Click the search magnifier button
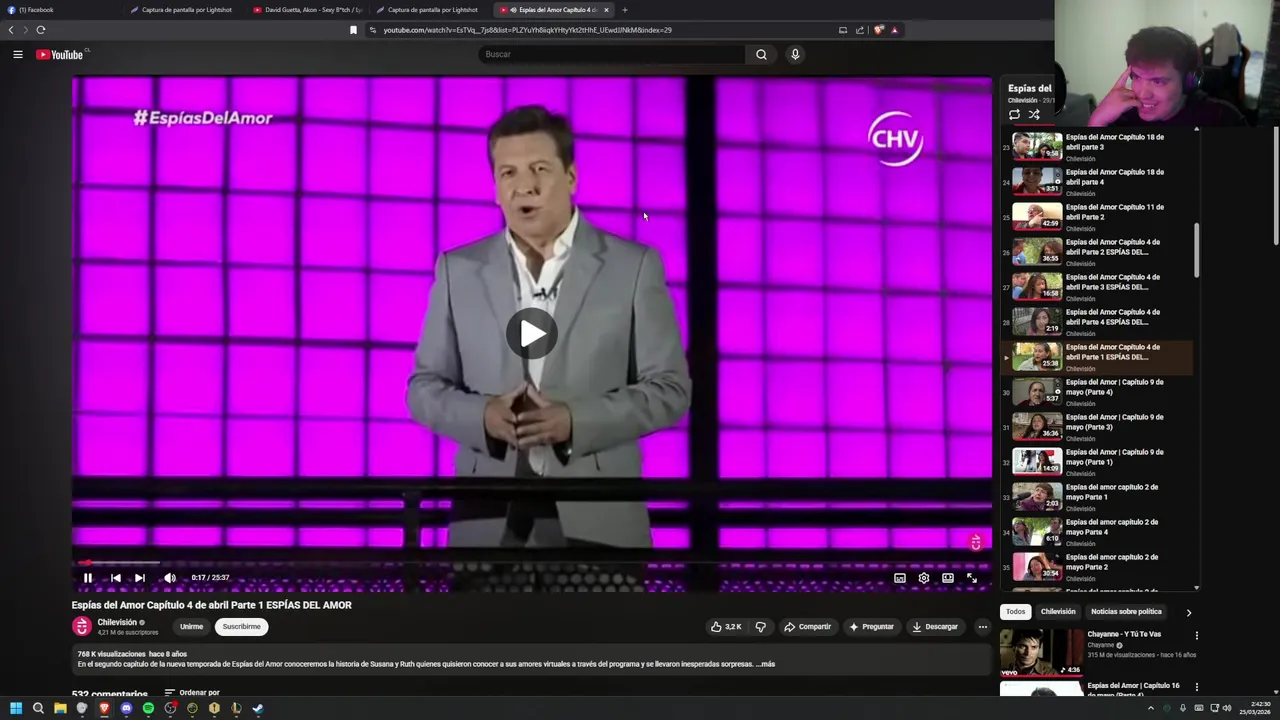The height and width of the screenshot is (720, 1280). (761, 54)
